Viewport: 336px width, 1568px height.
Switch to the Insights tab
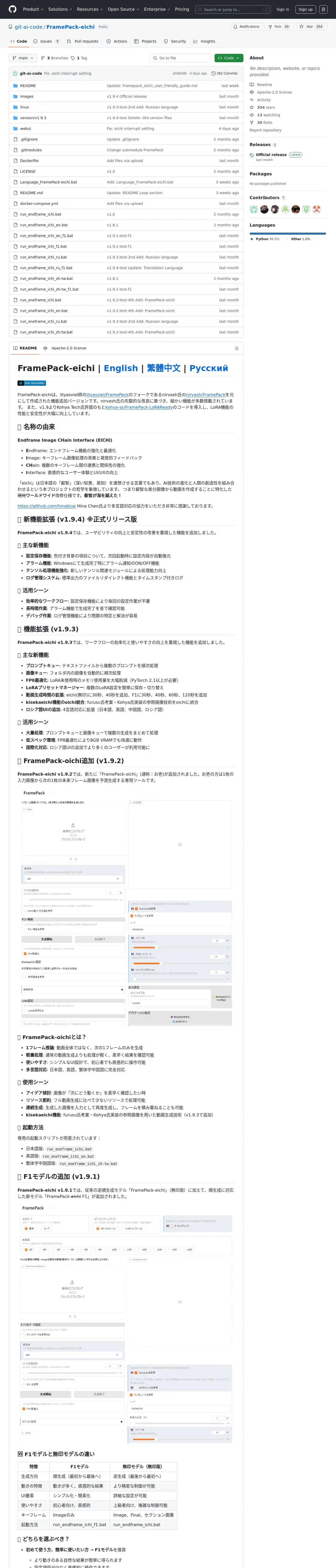click(x=204, y=41)
